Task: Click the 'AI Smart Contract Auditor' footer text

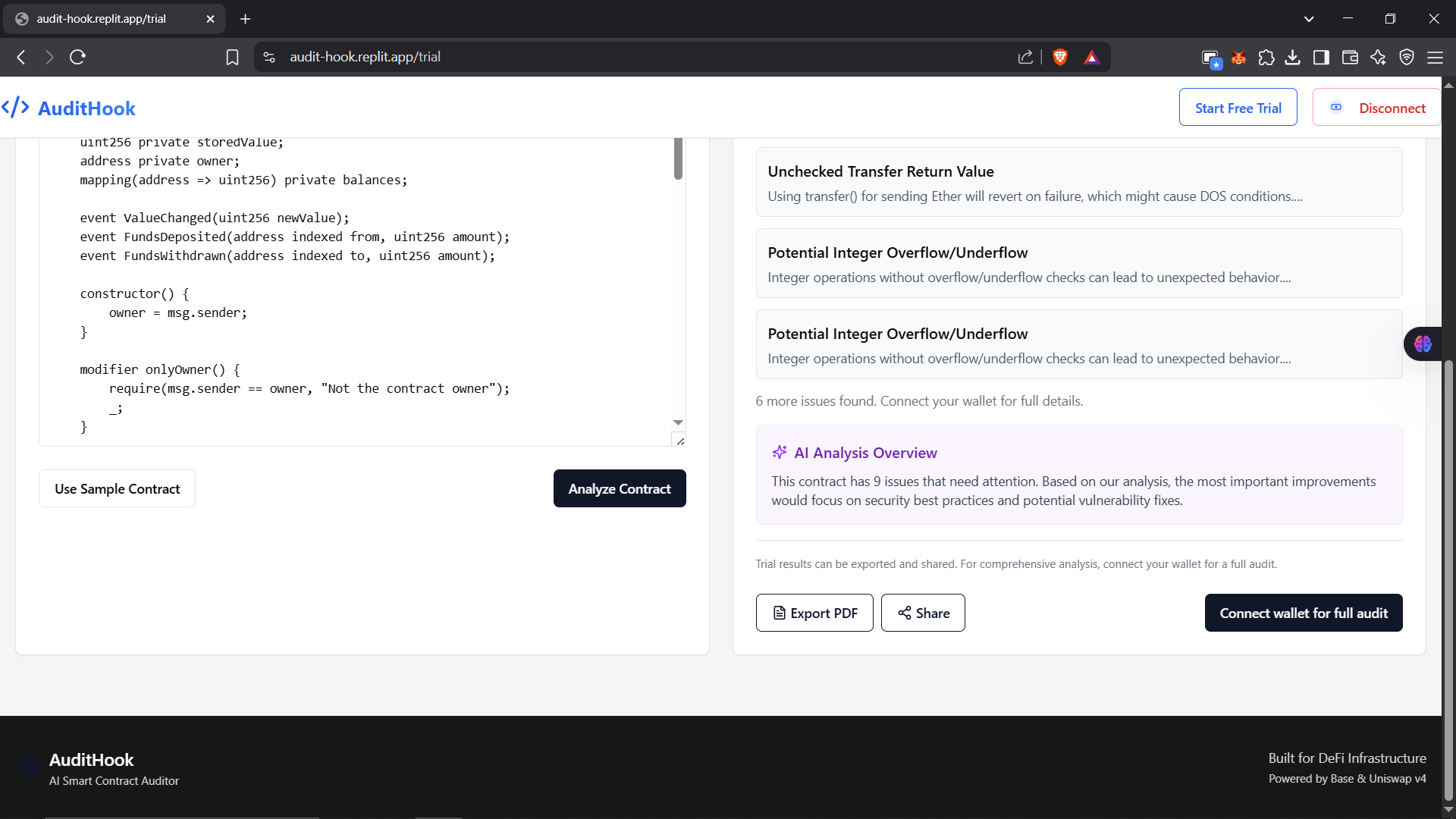Action: (x=114, y=781)
